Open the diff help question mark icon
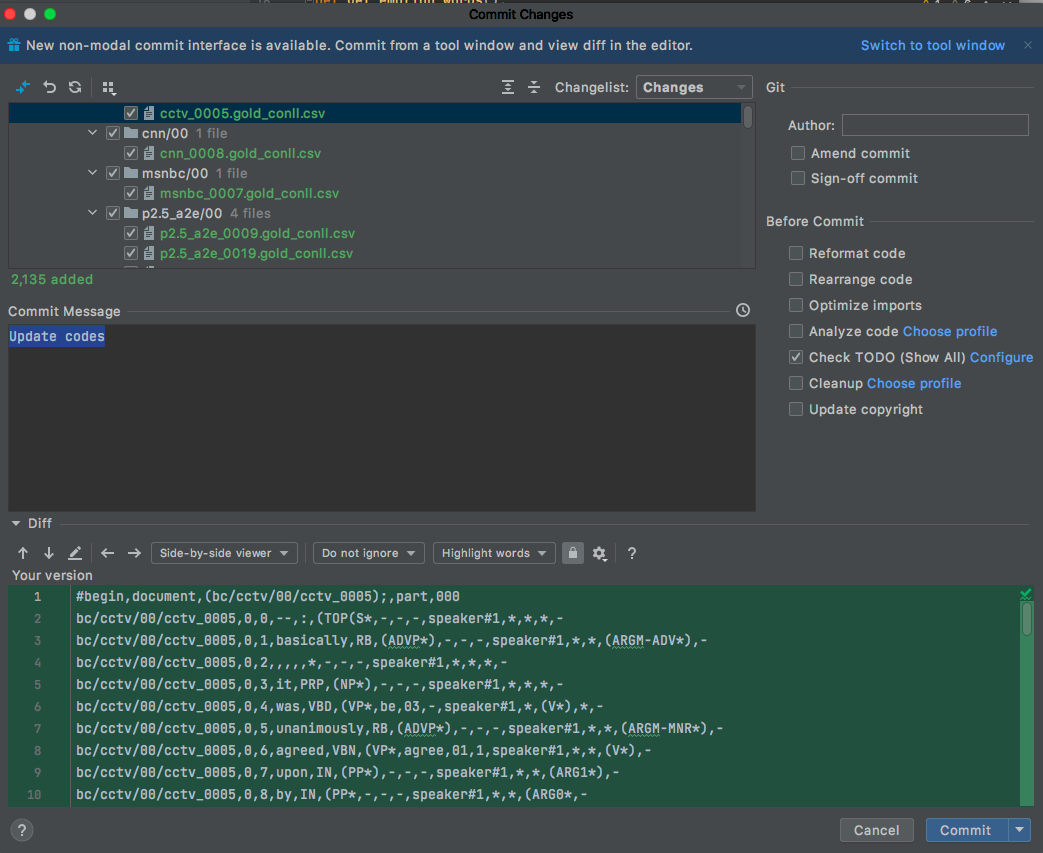1043x853 pixels. (631, 553)
